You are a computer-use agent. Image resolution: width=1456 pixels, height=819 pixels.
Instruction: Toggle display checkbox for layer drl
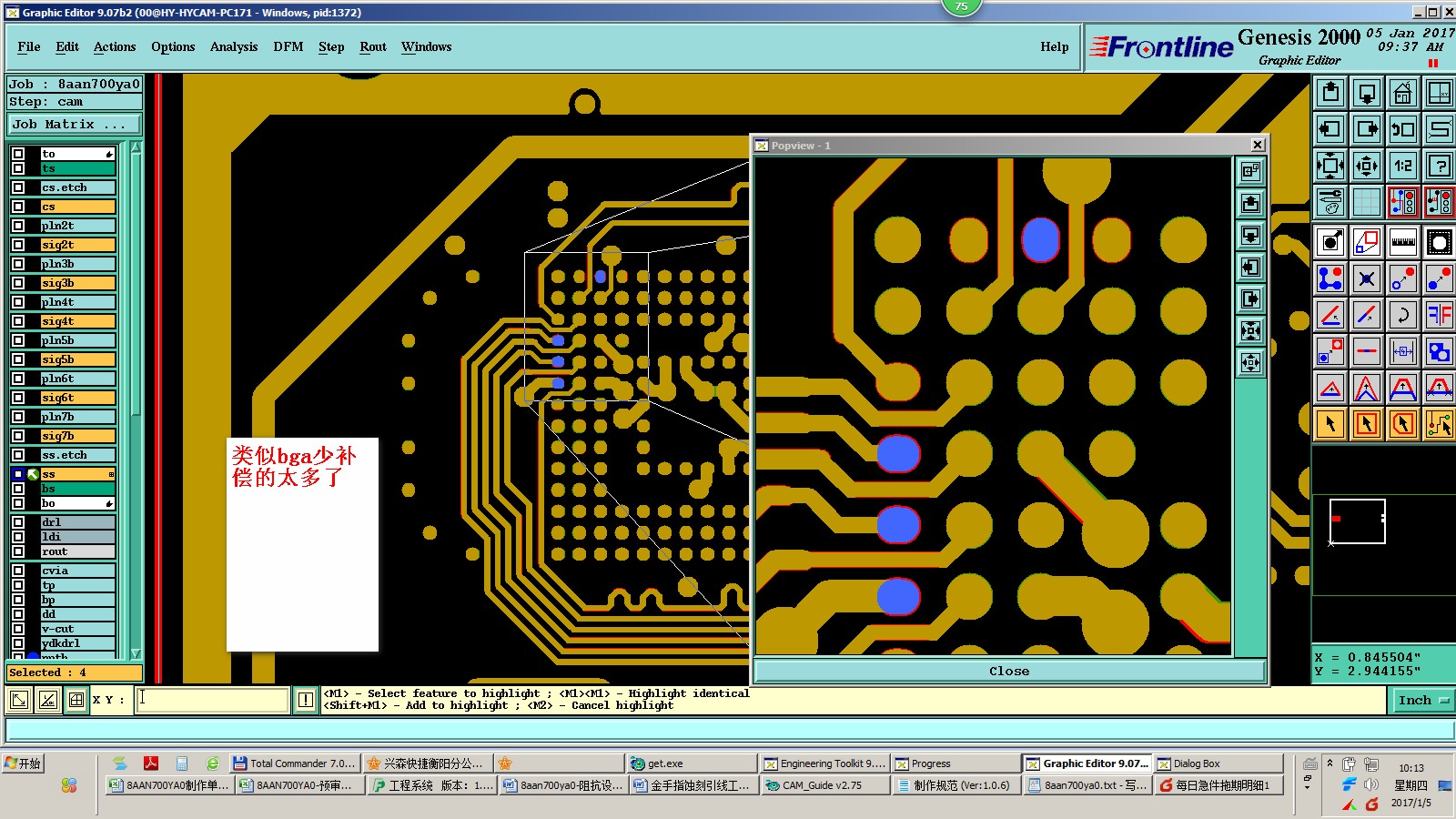point(18,522)
